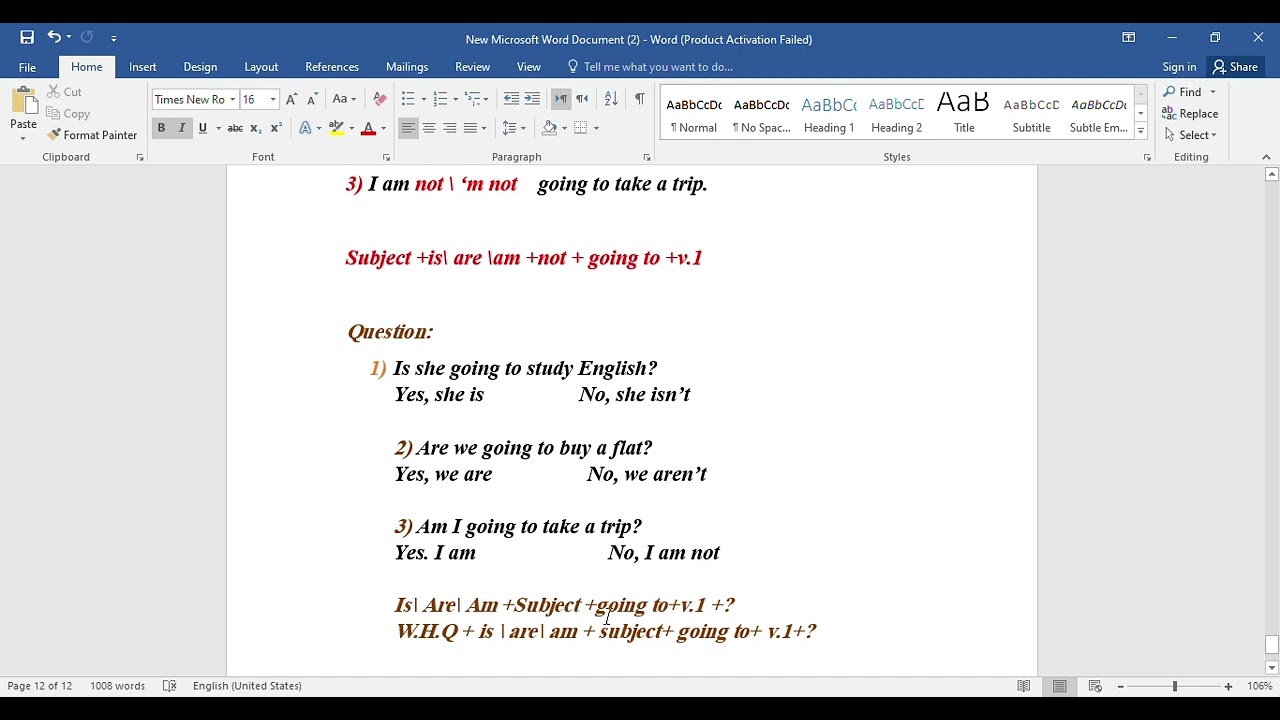Switch to the Design tab
Image resolution: width=1280 pixels, height=720 pixels.
(x=200, y=67)
